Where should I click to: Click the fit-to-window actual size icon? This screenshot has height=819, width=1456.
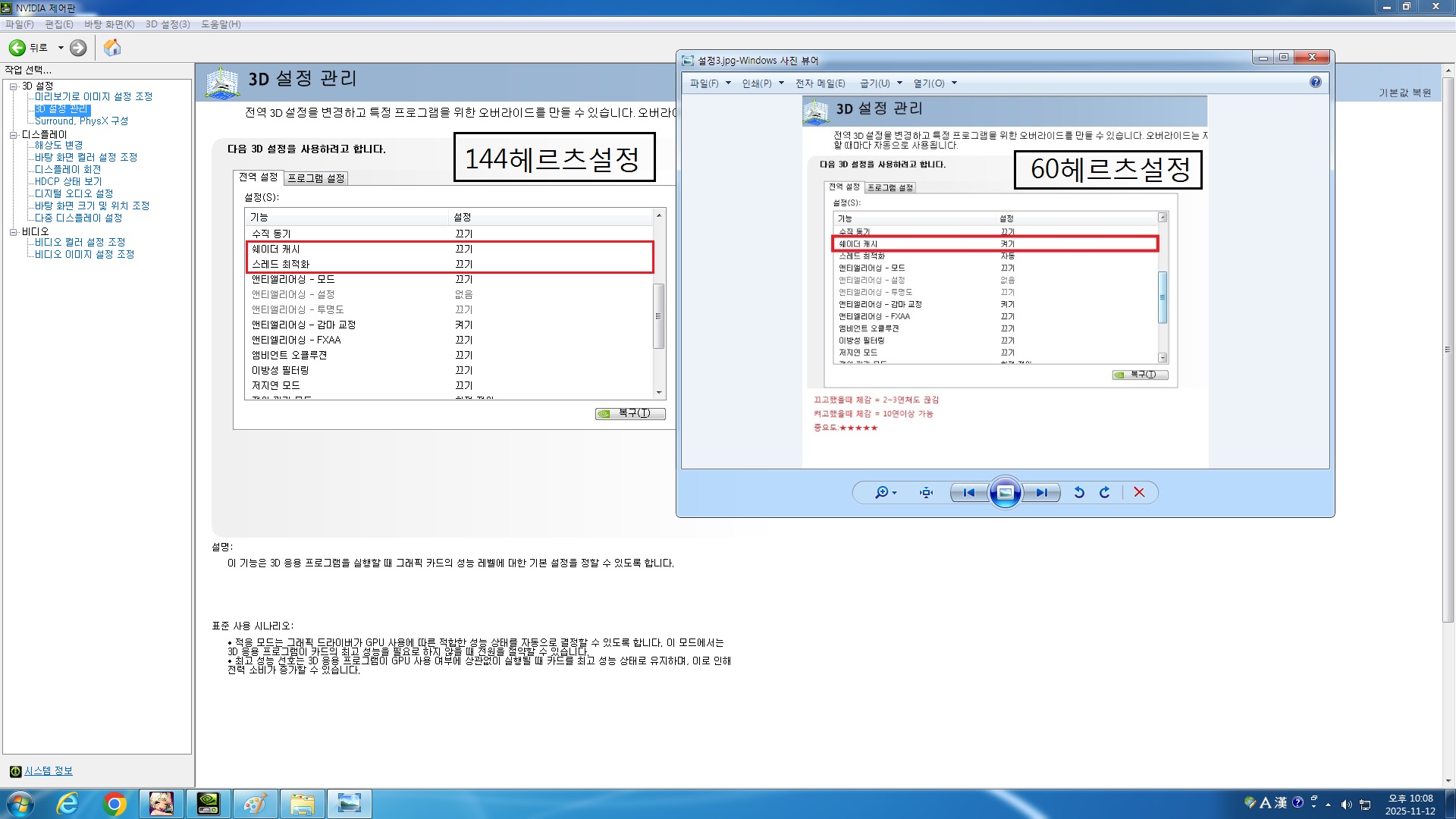tap(926, 493)
